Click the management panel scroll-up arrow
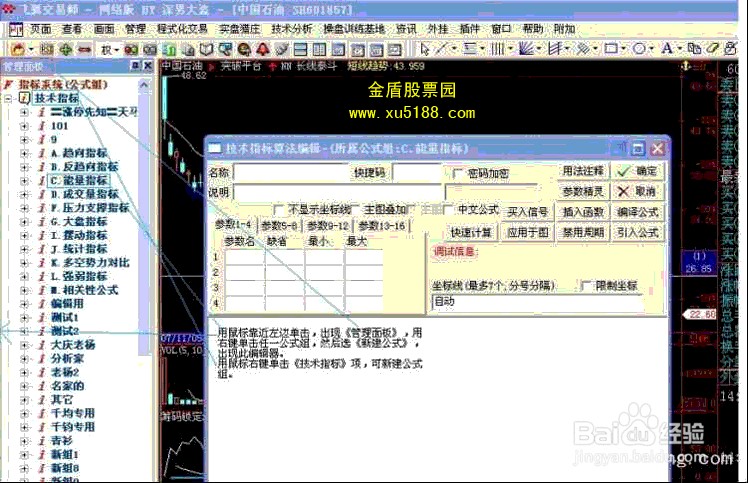The image size is (748, 483). tap(144, 85)
